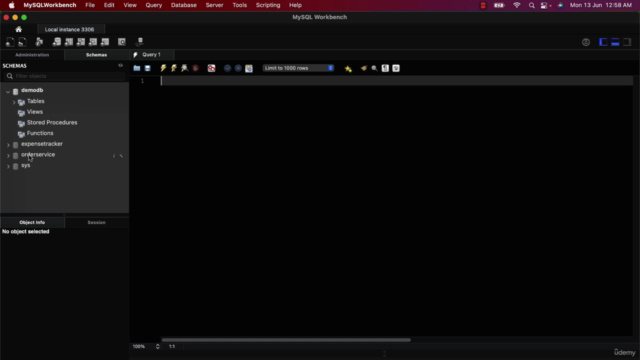Refresh schemas list arrows icon
Viewport: 640px width, 360px height.
coord(120,65)
